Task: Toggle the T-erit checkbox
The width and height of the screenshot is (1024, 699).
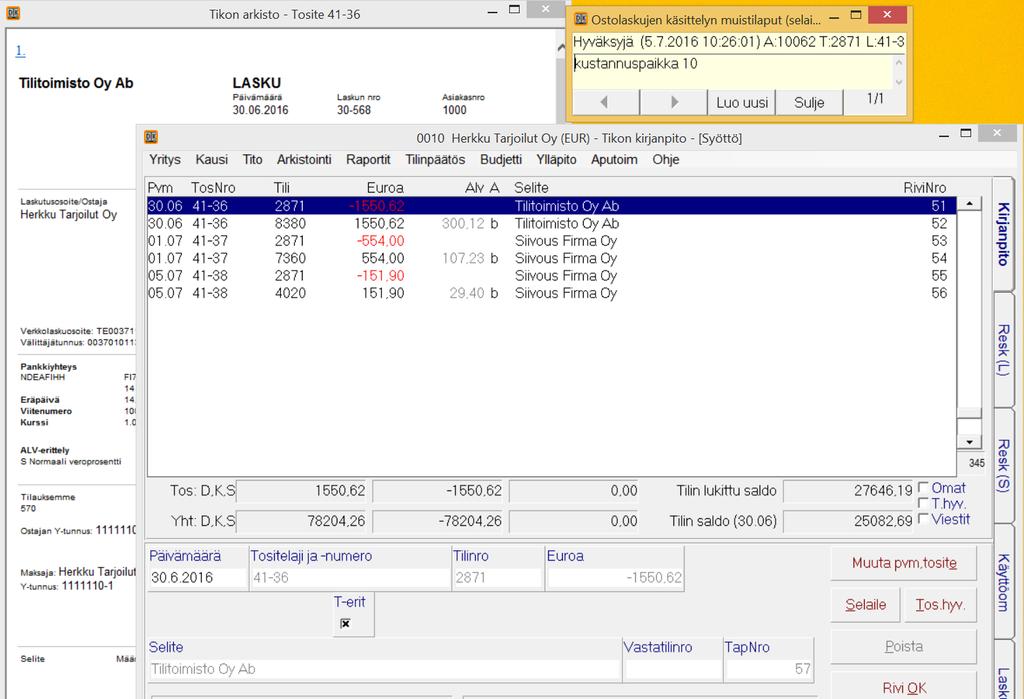Action: (345, 624)
